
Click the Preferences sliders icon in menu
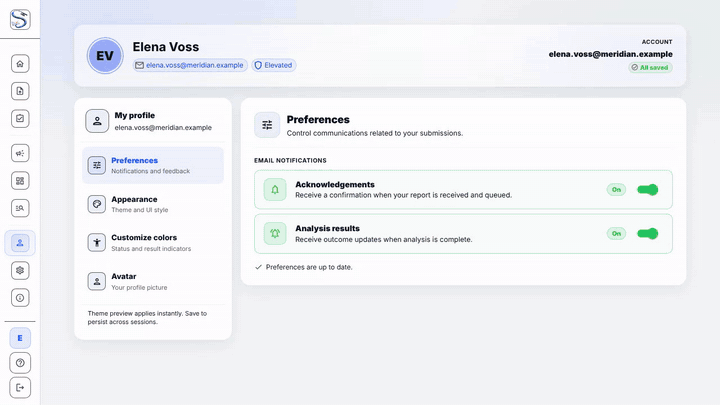point(97,165)
